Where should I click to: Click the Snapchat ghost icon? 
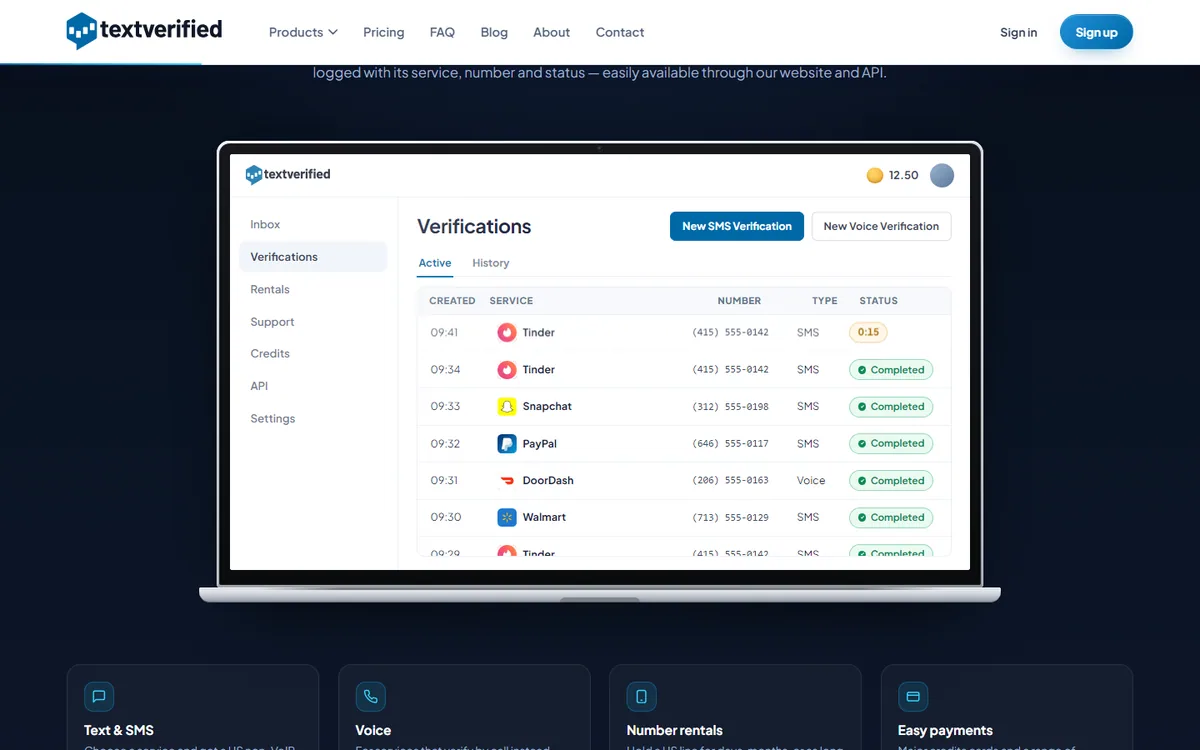point(507,406)
